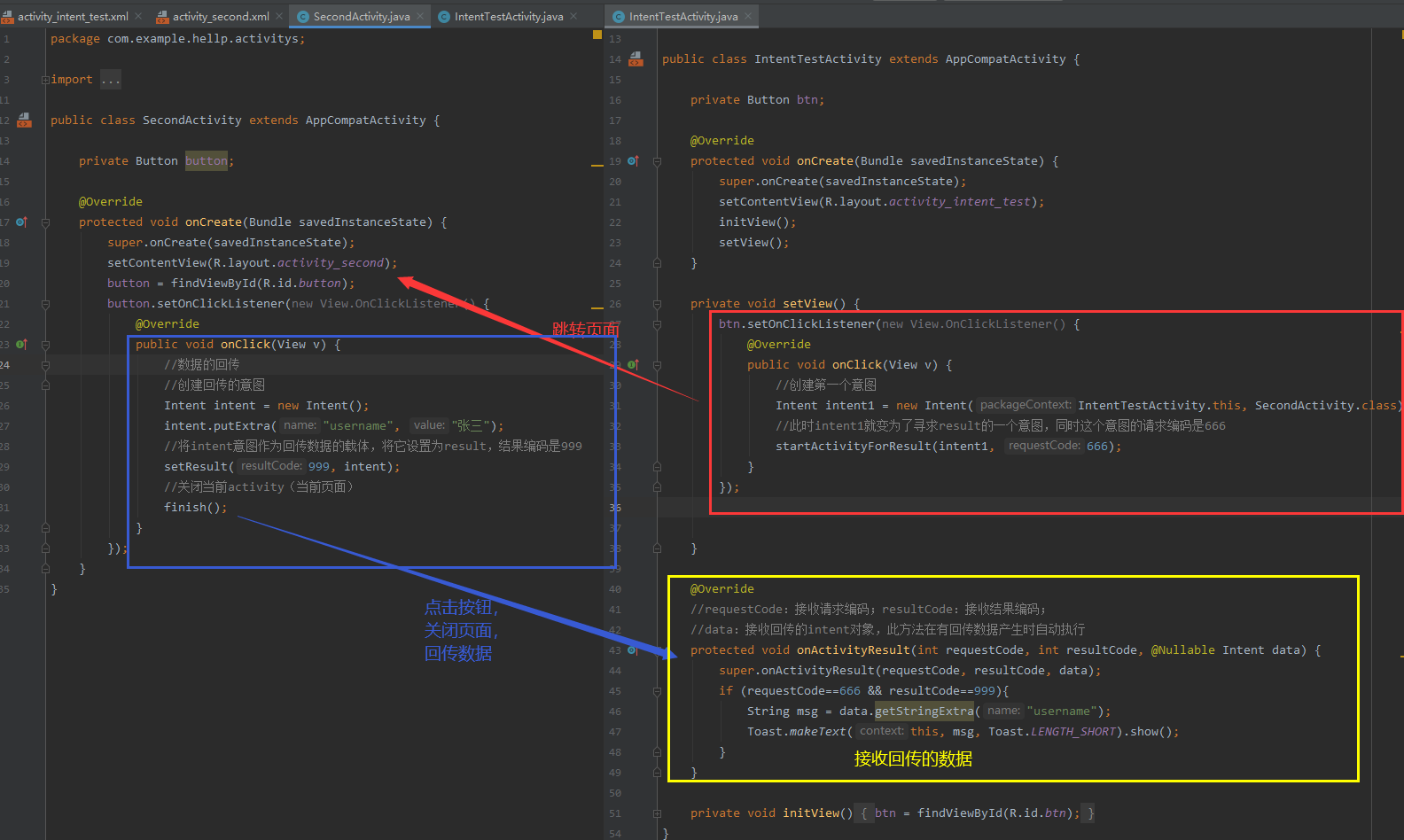Click folded import ellipsis placeholder

click(111, 80)
